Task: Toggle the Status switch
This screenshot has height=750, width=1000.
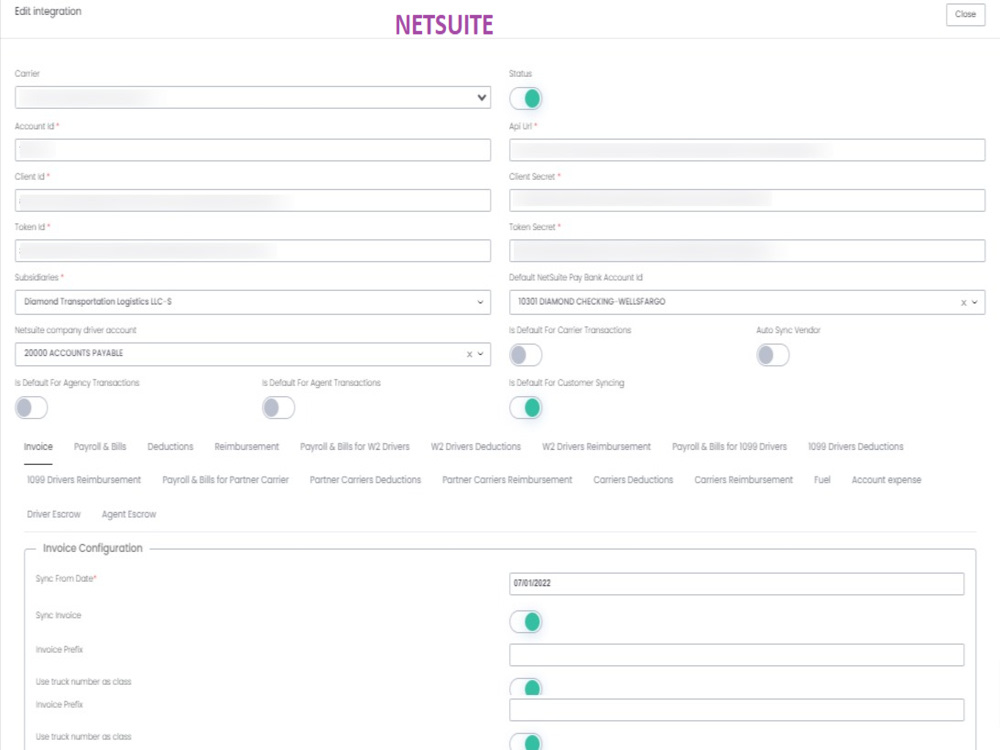Action: click(526, 98)
